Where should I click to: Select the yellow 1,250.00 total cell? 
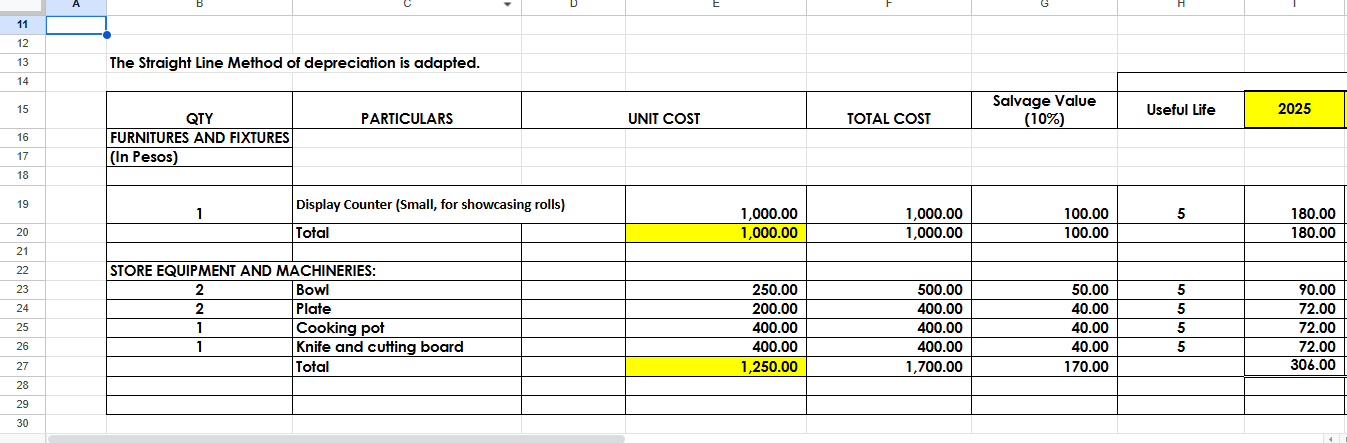[x=714, y=367]
